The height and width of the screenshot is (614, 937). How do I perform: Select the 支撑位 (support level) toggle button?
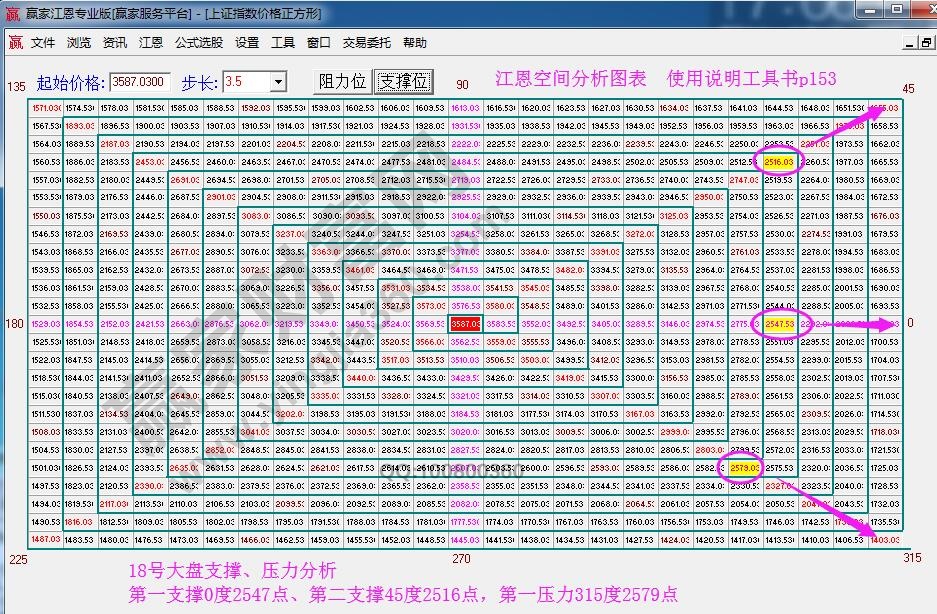tap(404, 80)
